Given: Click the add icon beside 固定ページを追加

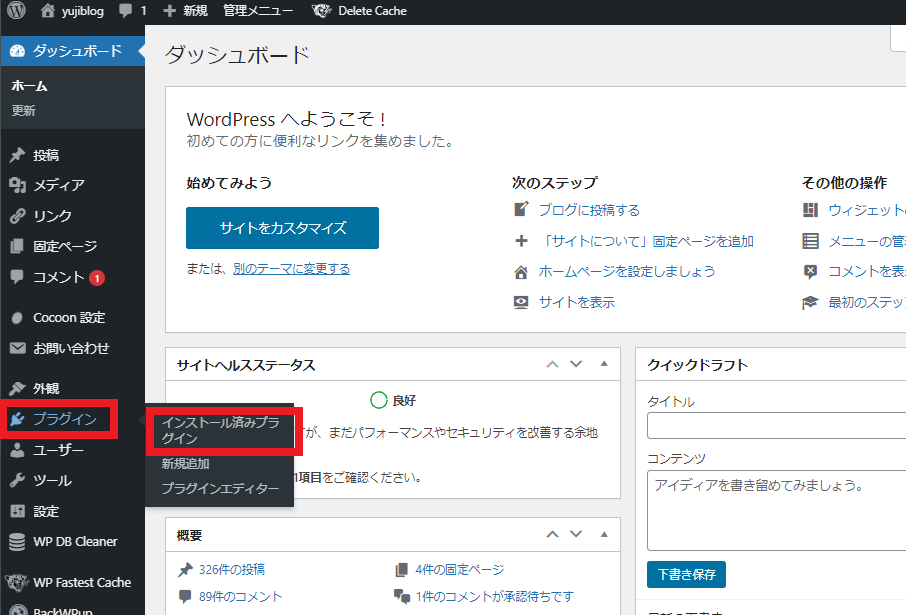Looking at the screenshot, I should 521,241.
